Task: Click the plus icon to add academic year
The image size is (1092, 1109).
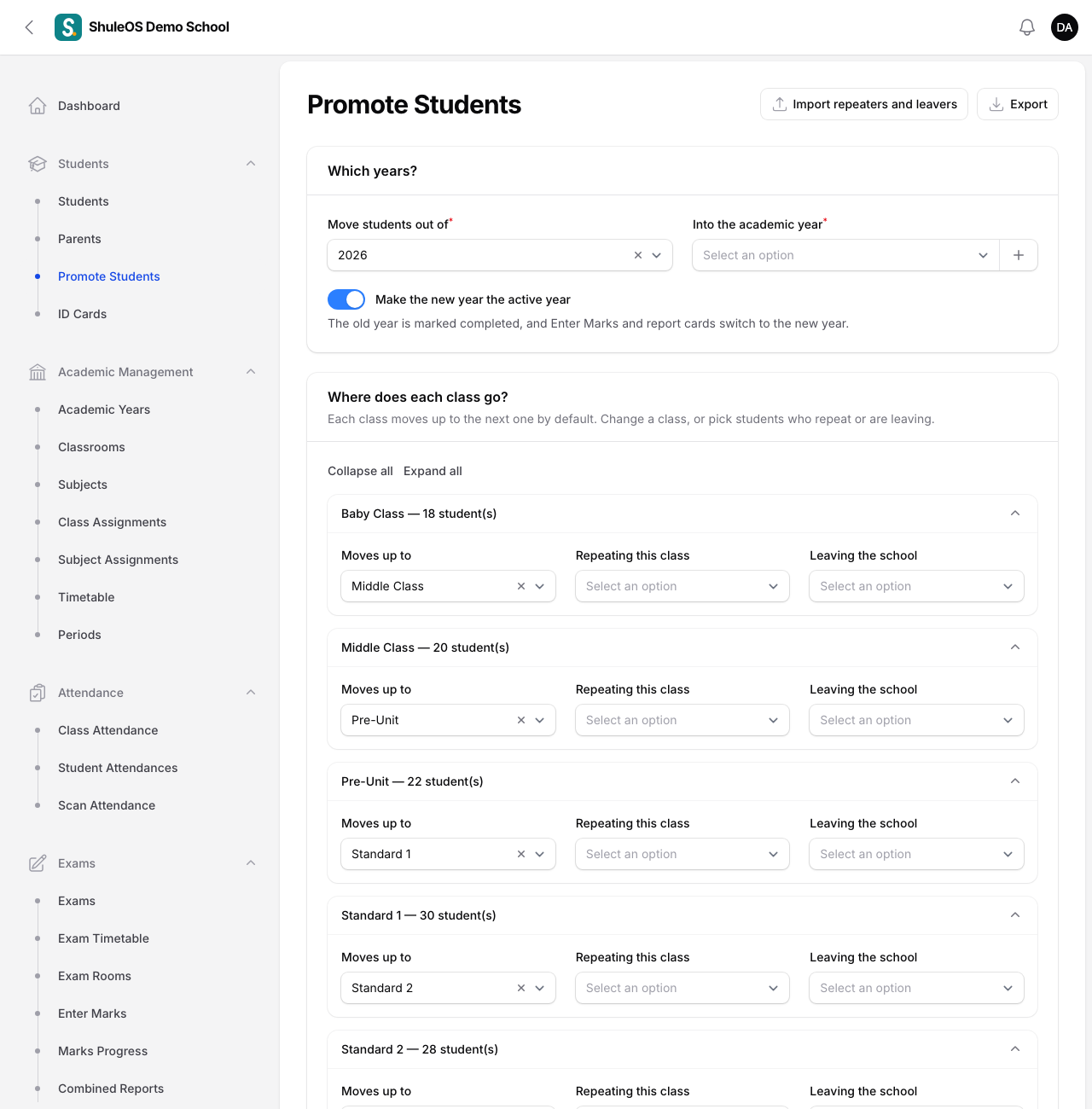Action: tap(1019, 255)
